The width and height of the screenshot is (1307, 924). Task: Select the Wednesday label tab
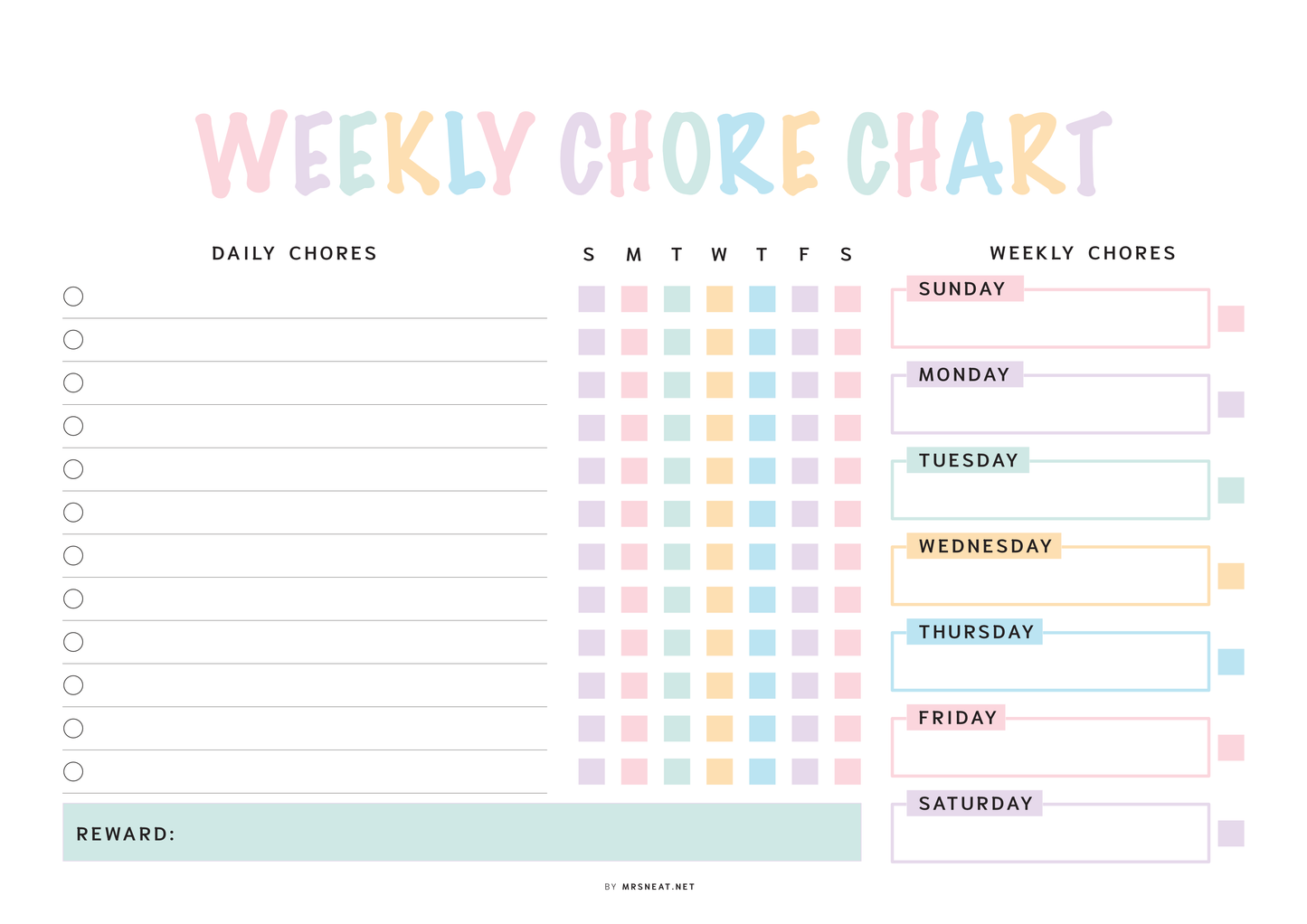(x=984, y=546)
